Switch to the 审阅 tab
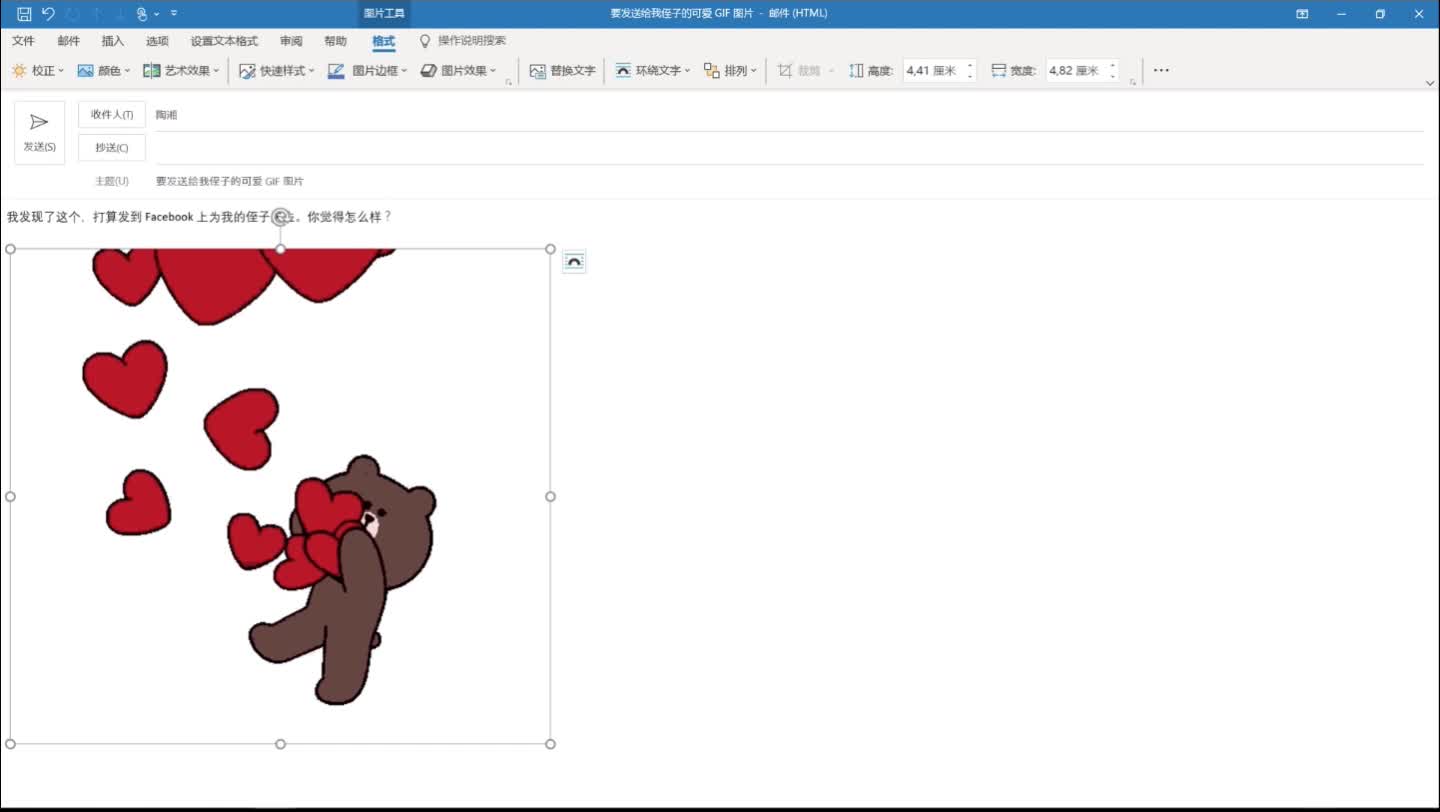Viewport: 1440px width, 812px height. [x=291, y=41]
